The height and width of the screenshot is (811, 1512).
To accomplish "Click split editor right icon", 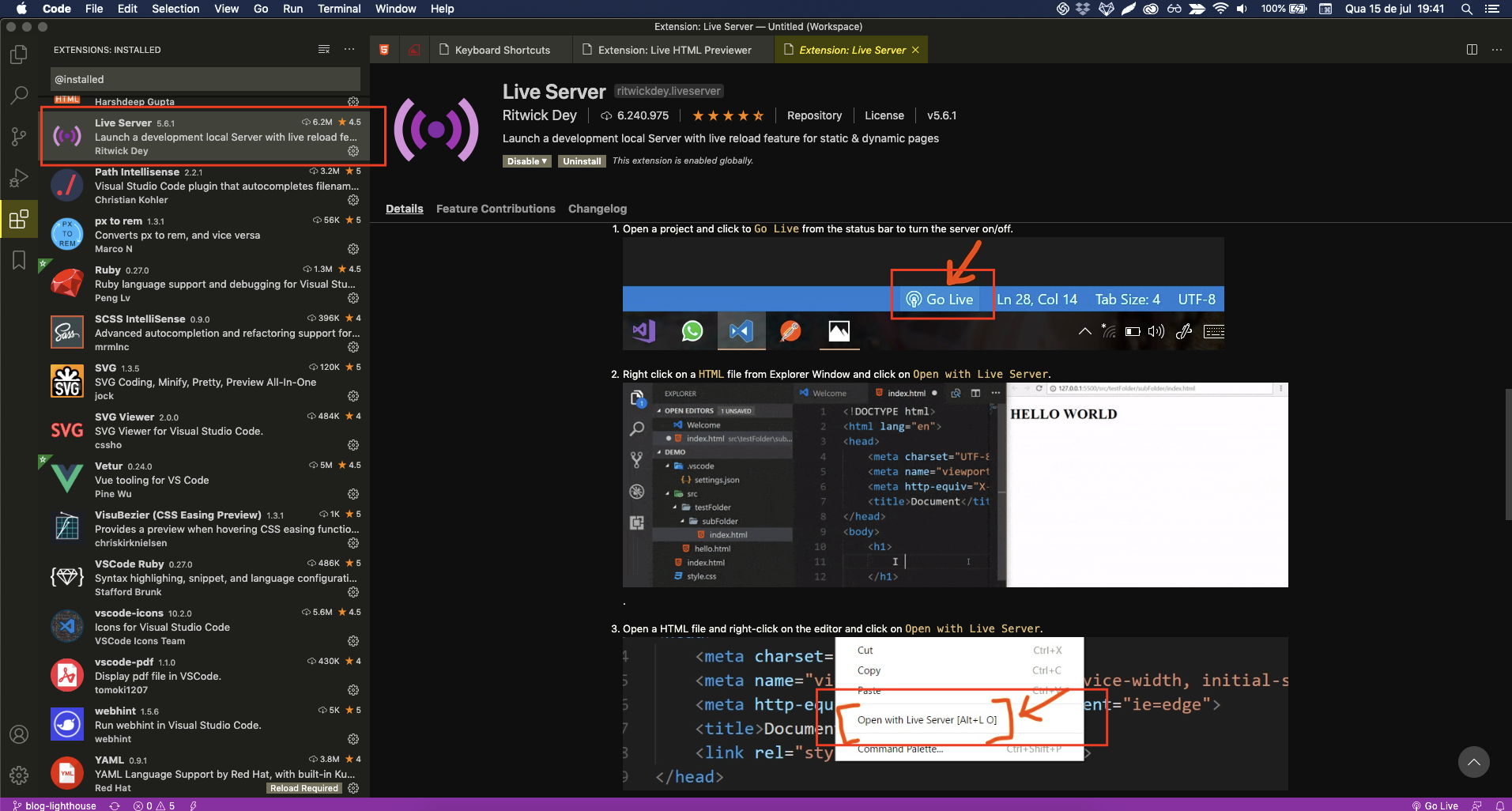I will click(x=1472, y=49).
